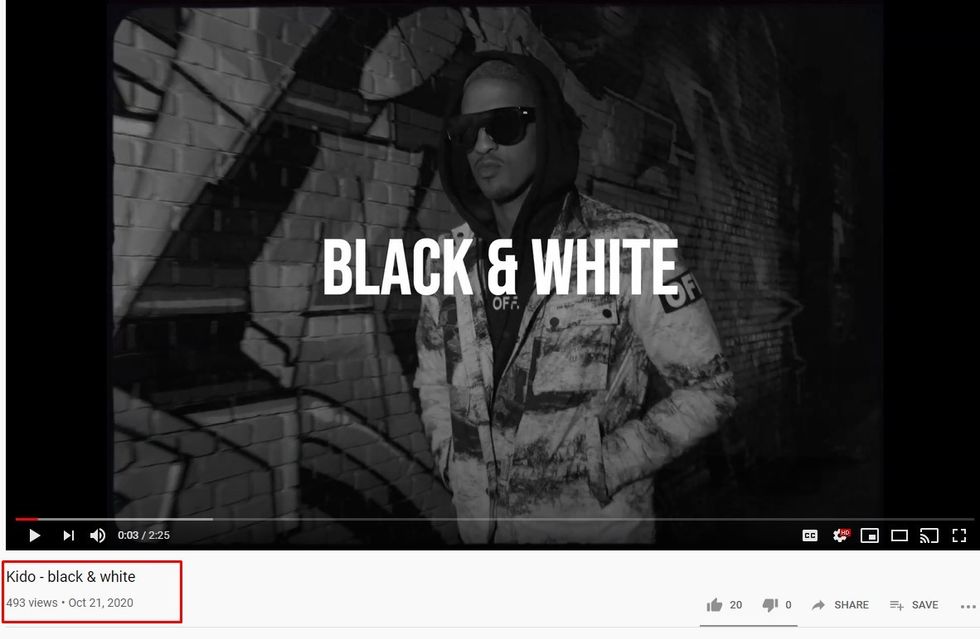Click the video frame to play
The height and width of the screenshot is (639, 980).
tap(494, 263)
